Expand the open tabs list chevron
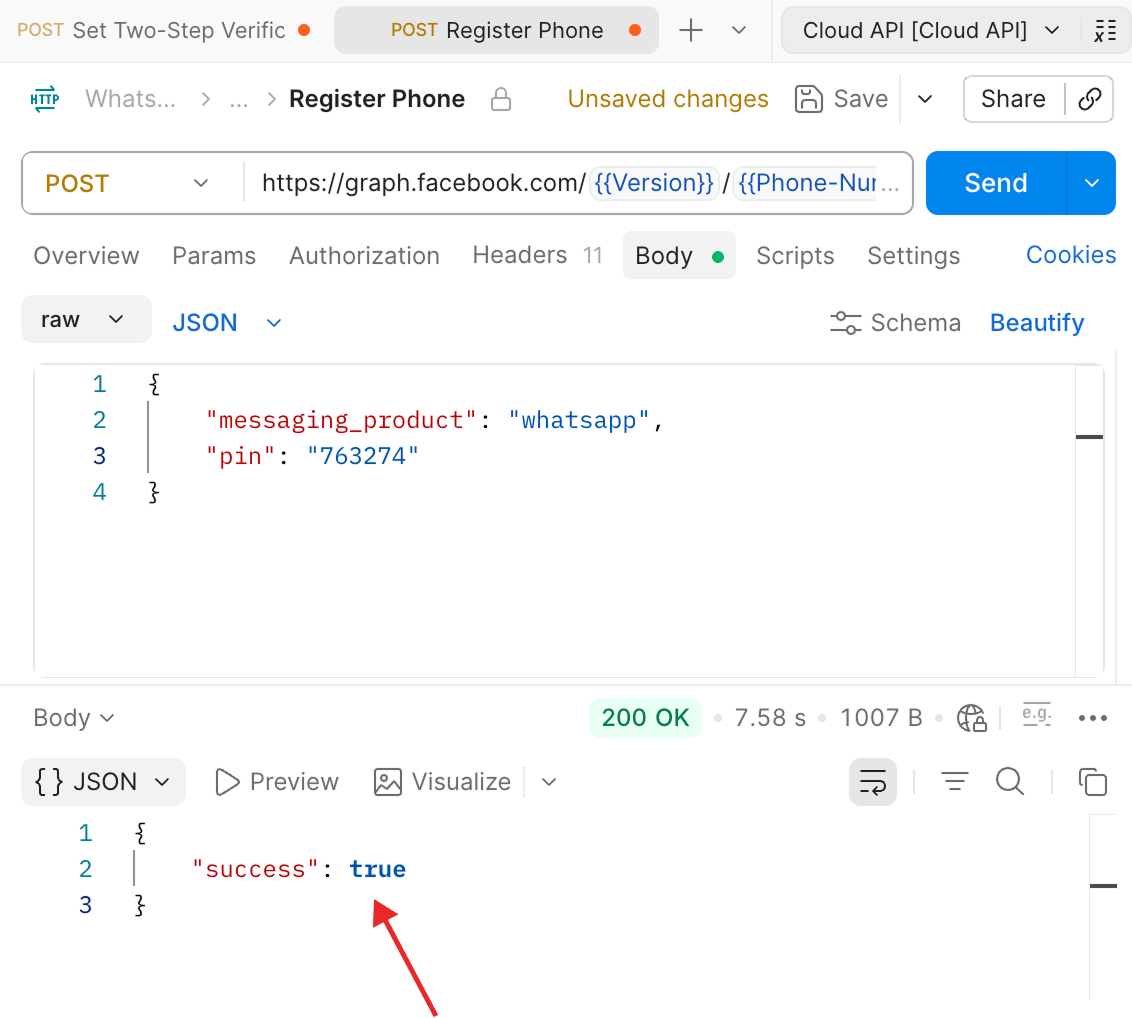This screenshot has height=1018, width=1132. tap(739, 30)
